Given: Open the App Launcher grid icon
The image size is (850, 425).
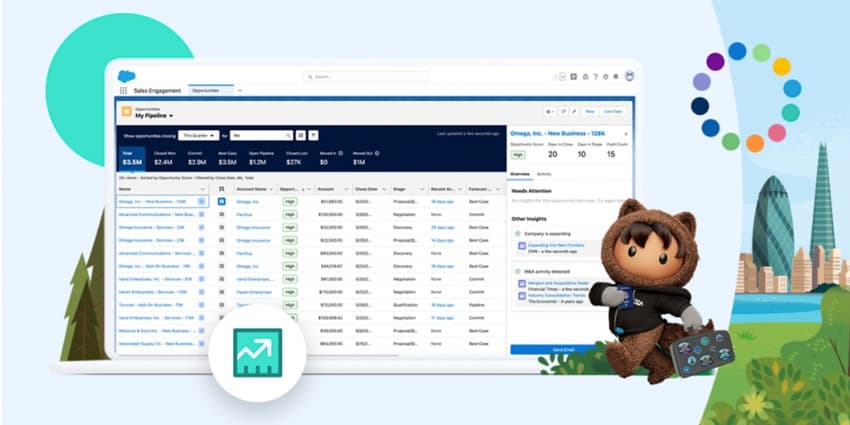Looking at the screenshot, I should tap(124, 91).
